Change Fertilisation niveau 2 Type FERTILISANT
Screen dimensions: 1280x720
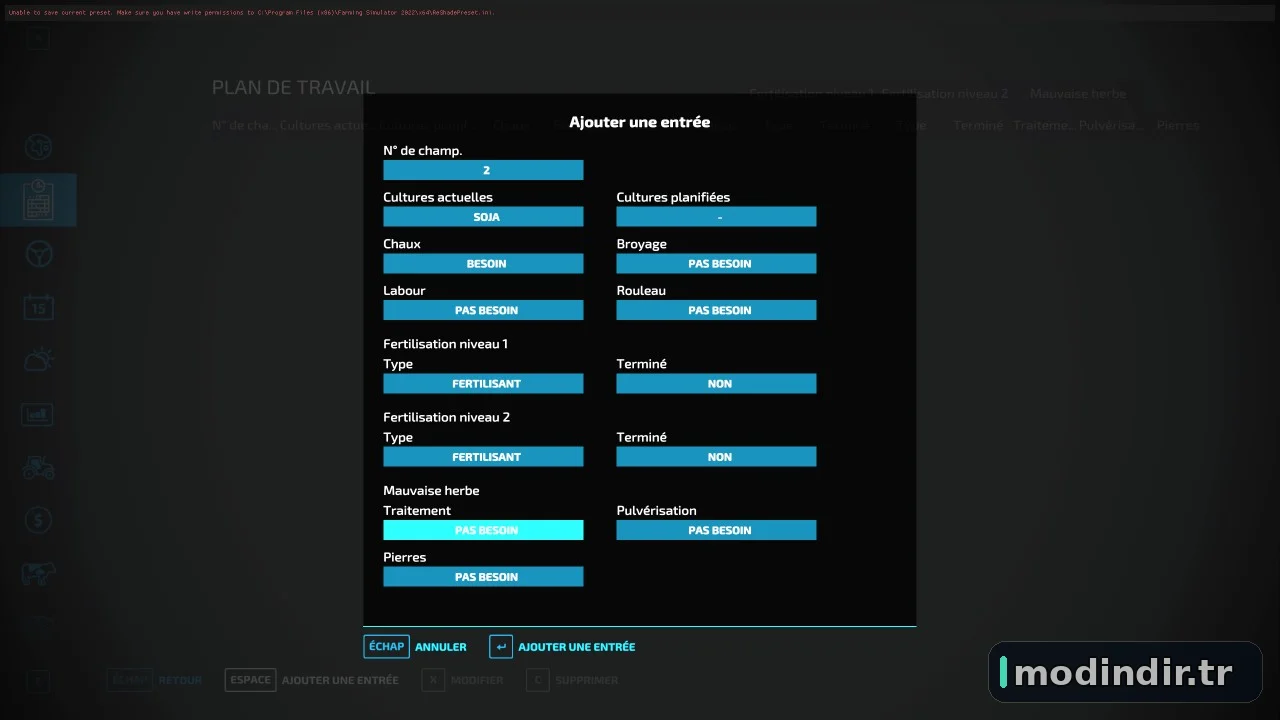(x=483, y=457)
